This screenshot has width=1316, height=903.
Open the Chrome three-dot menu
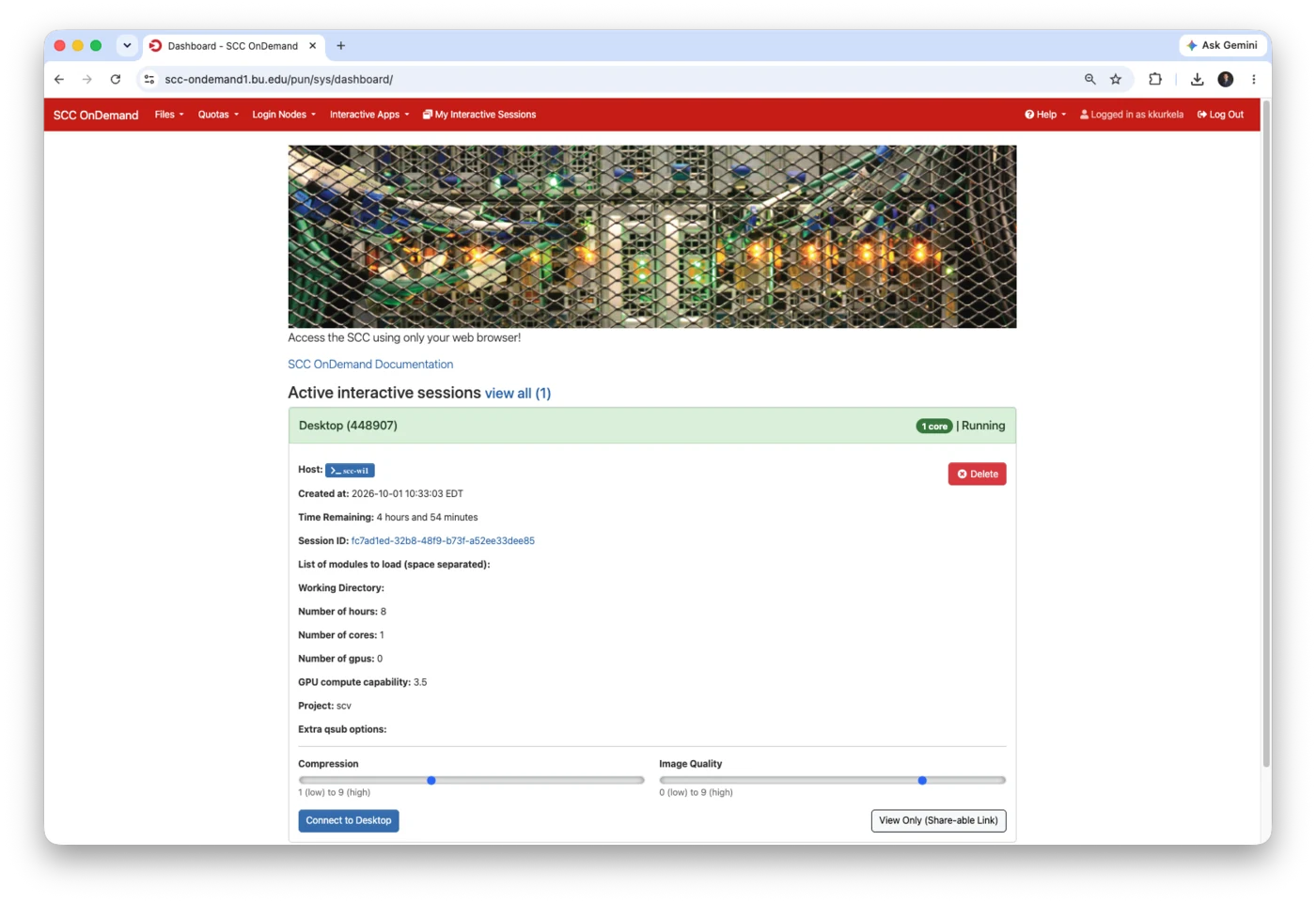(1254, 80)
